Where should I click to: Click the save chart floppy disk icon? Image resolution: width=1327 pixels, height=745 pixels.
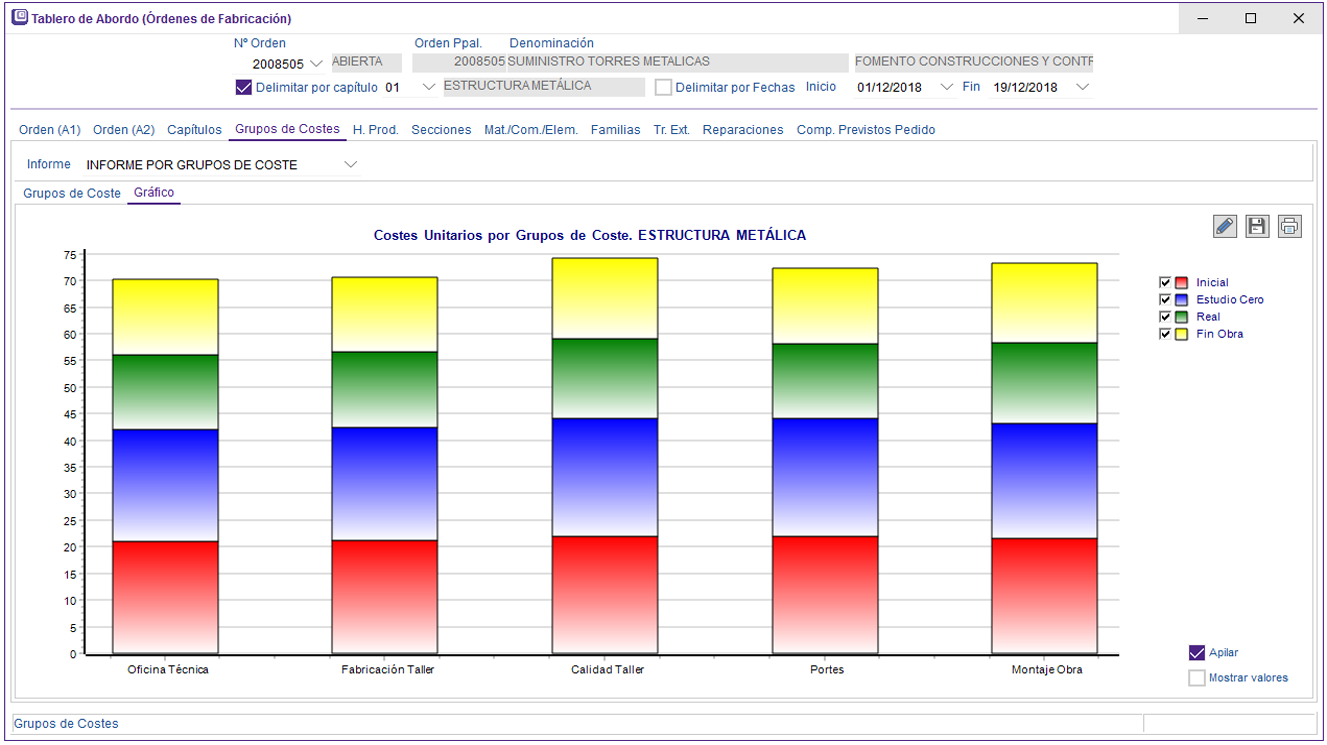click(1257, 226)
